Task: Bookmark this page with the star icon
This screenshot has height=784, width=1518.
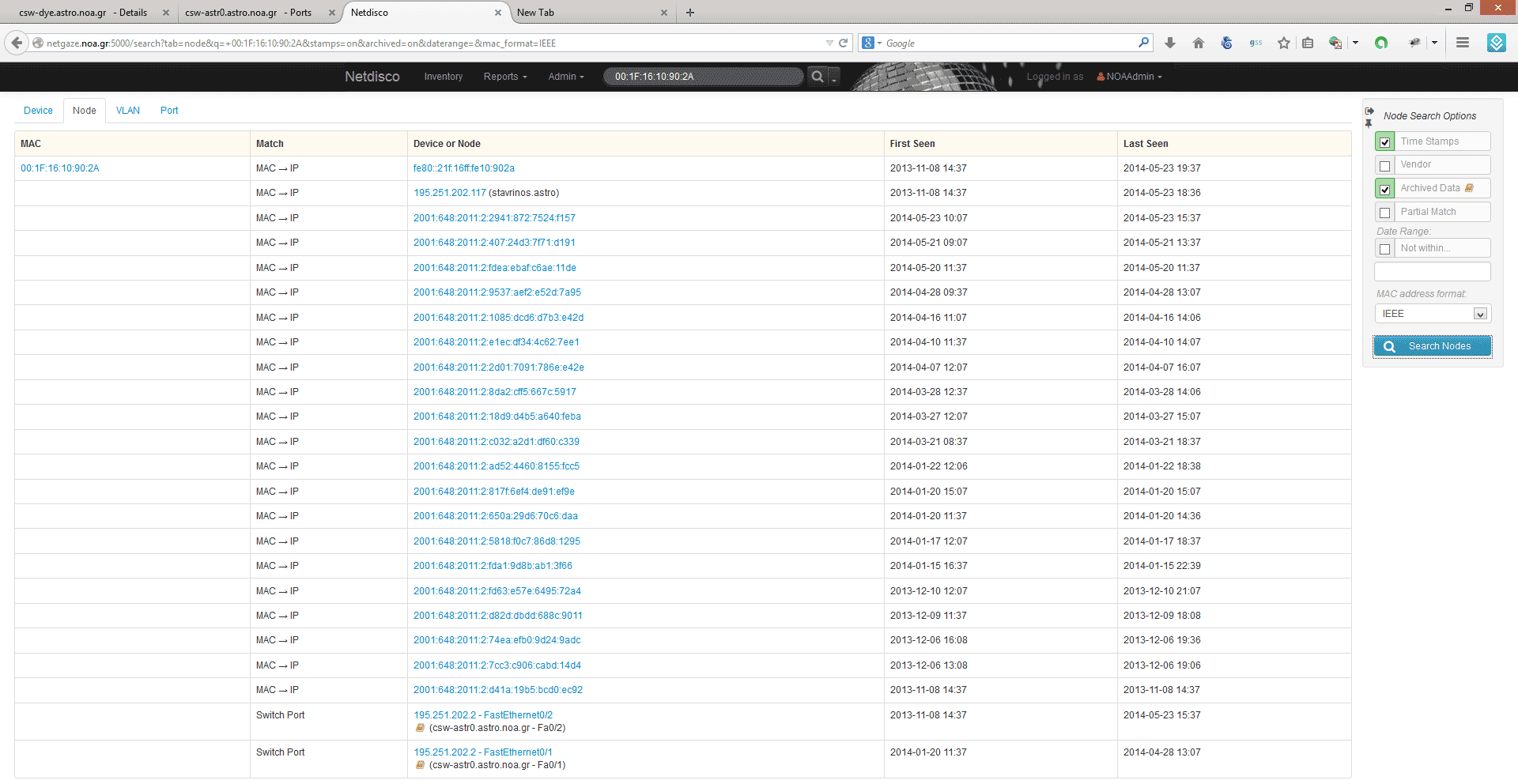Action: tap(1284, 43)
